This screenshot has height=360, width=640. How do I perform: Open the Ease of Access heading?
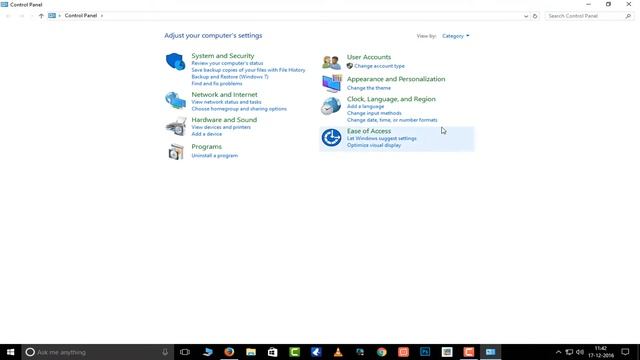tap(369, 131)
